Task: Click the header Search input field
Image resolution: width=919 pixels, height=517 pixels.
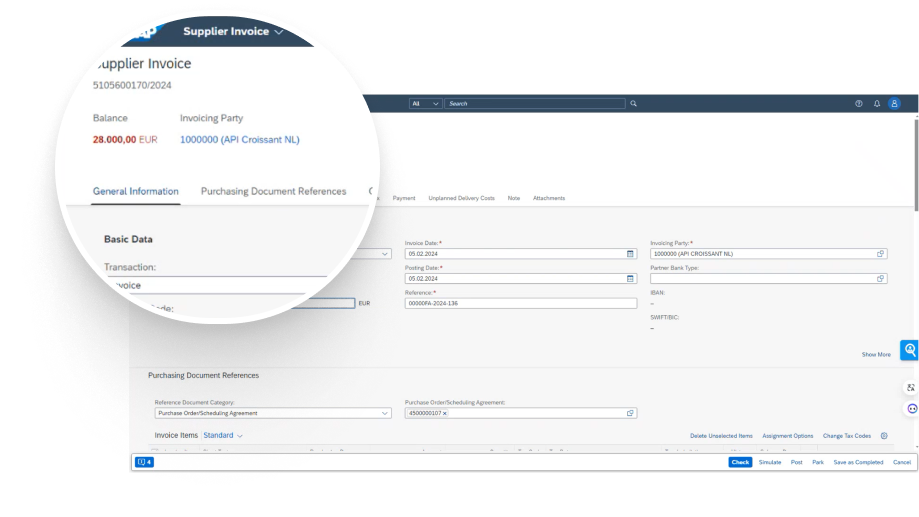Action: pos(535,104)
